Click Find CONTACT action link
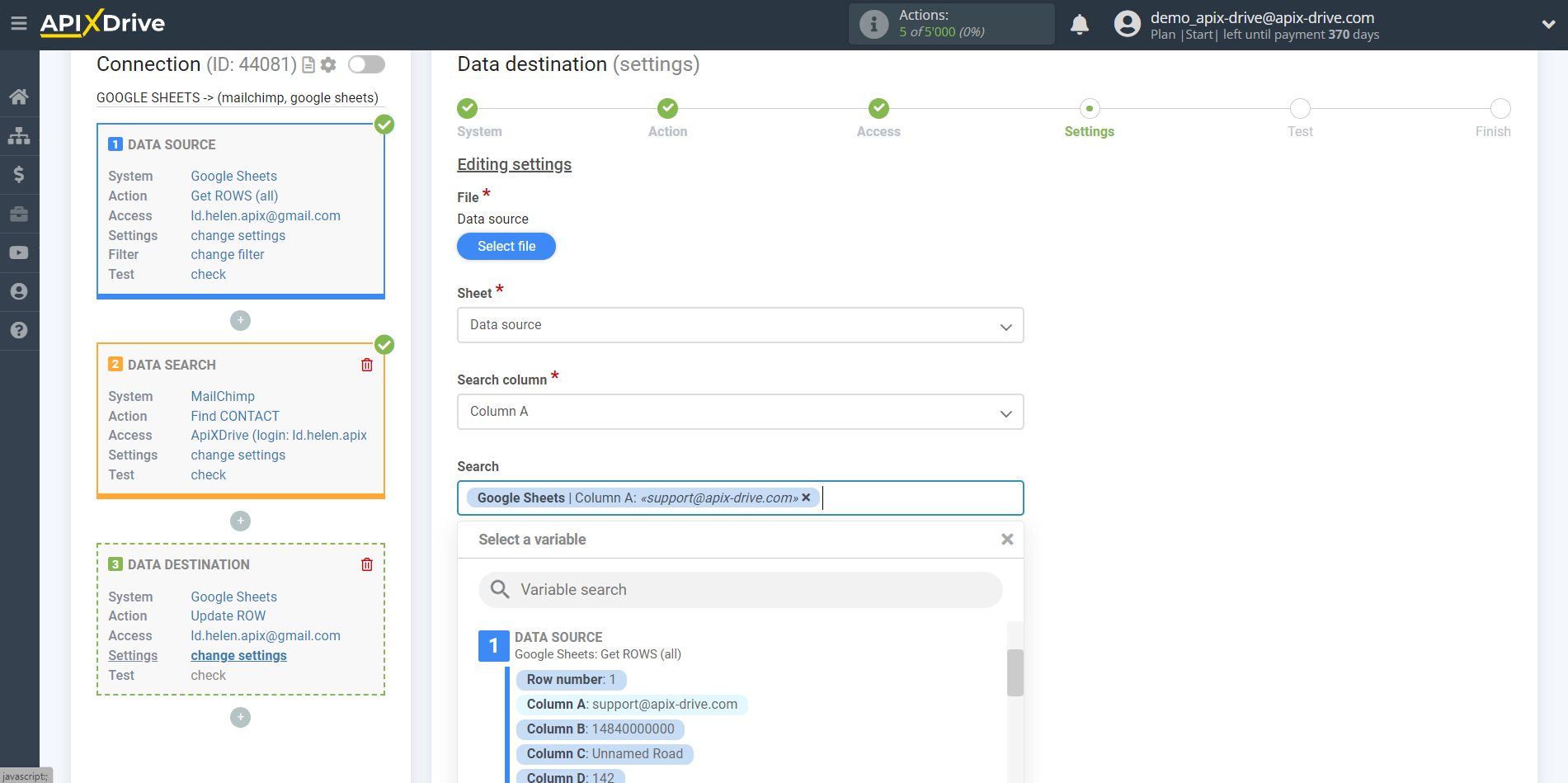This screenshot has width=1568, height=783. pyautogui.click(x=235, y=416)
